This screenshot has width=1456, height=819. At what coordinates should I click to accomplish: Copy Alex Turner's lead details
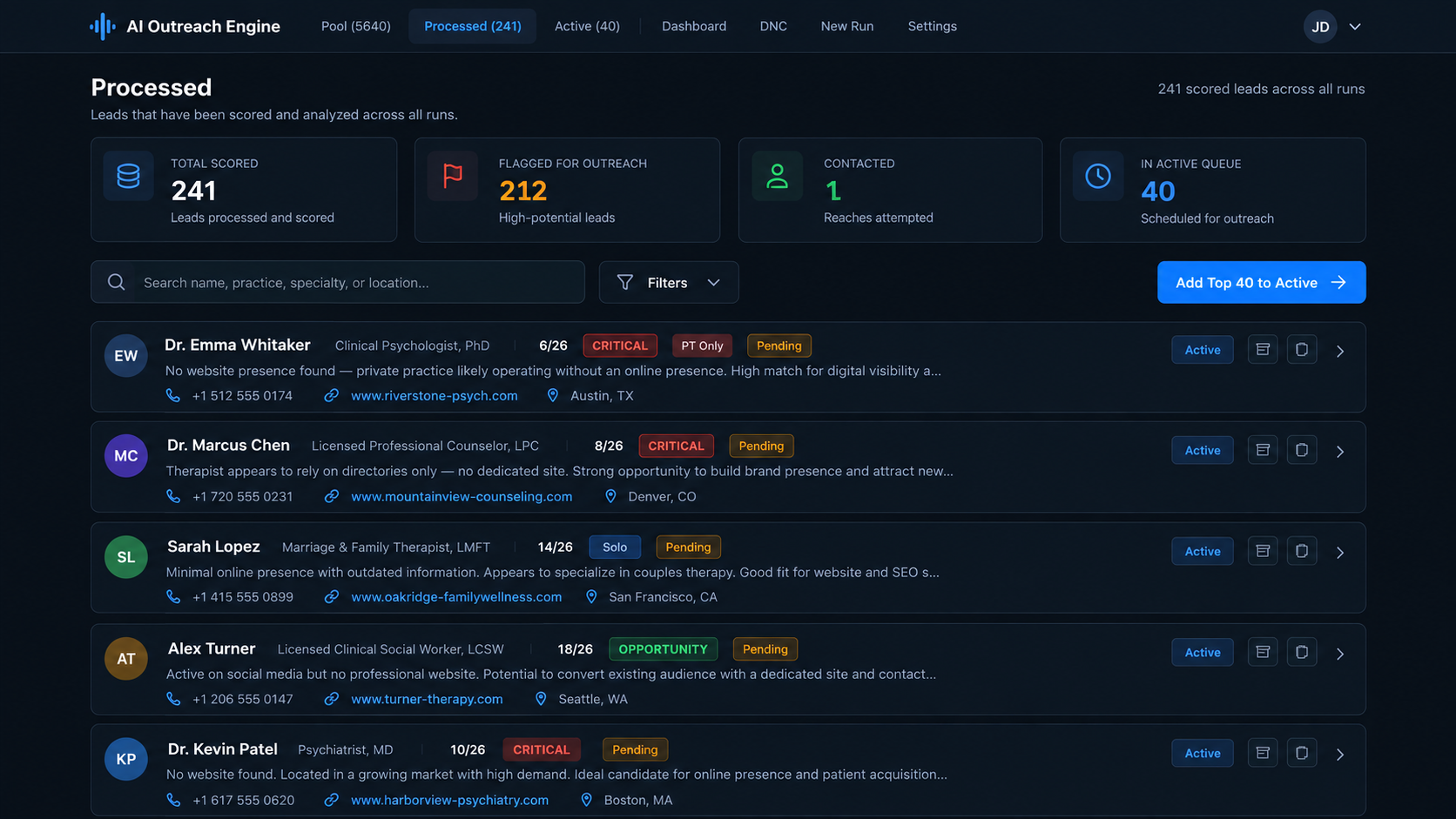[x=1302, y=652]
